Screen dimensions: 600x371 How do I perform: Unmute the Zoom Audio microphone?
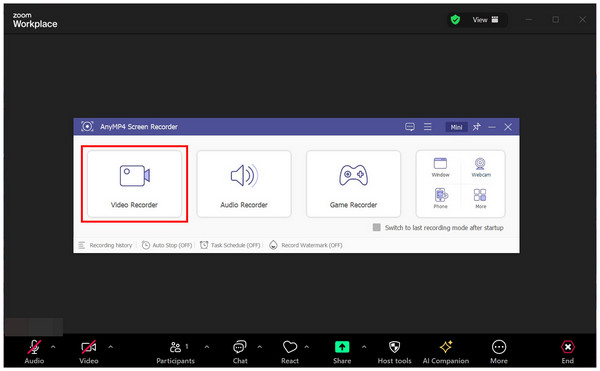click(x=34, y=352)
